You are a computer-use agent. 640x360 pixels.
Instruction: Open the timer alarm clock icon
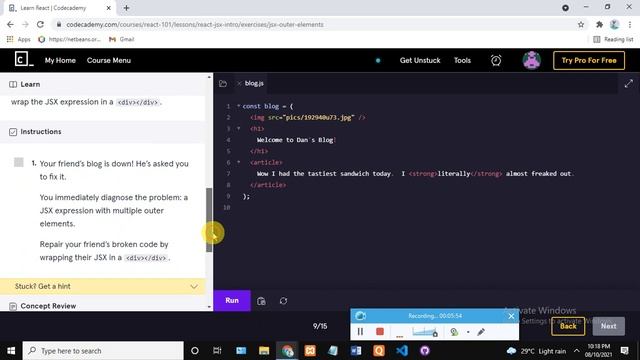[496, 60]
